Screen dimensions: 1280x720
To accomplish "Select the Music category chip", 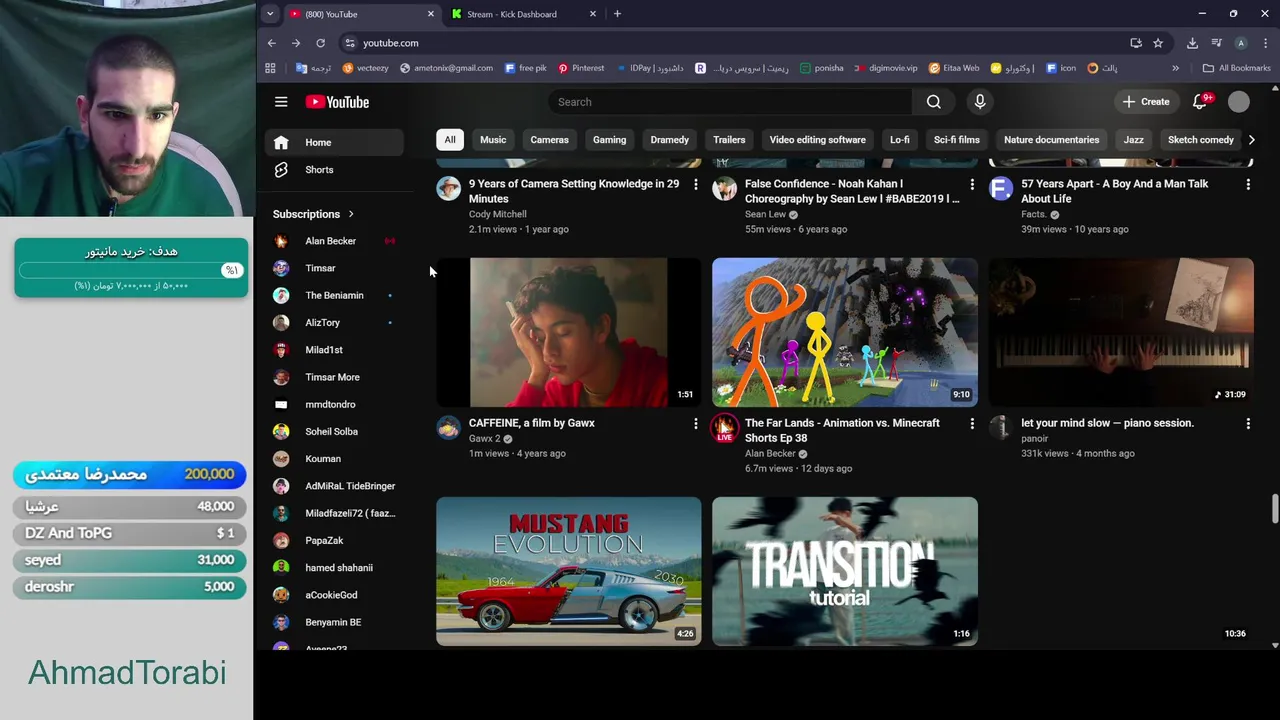I will [x=493, y=140].
